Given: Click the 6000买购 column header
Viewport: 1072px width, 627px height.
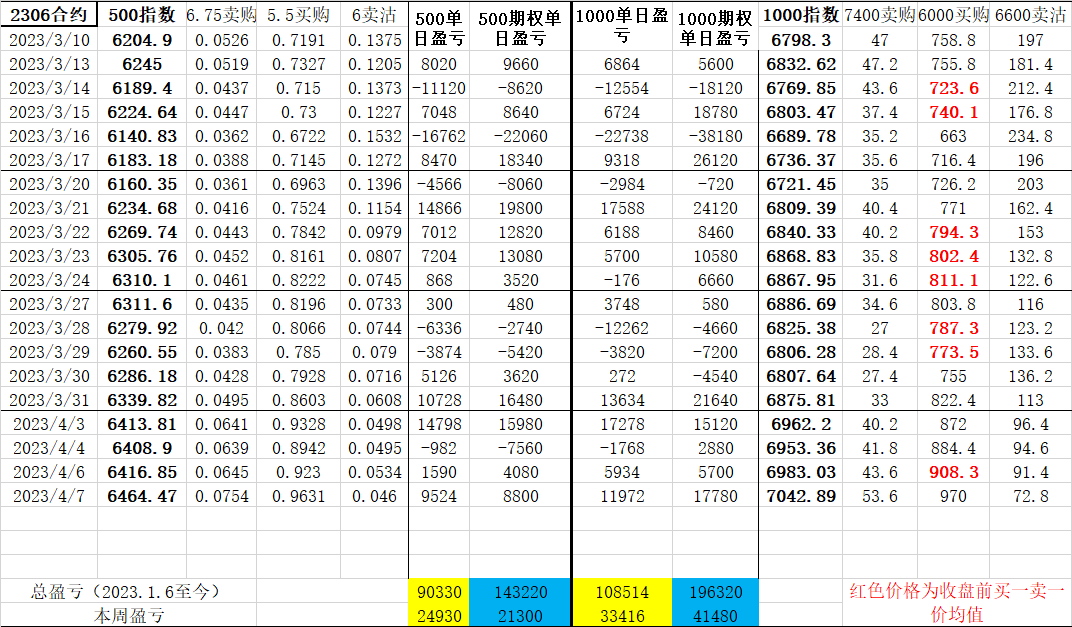Looking at the screenshot, I should (x=953, y=15).
